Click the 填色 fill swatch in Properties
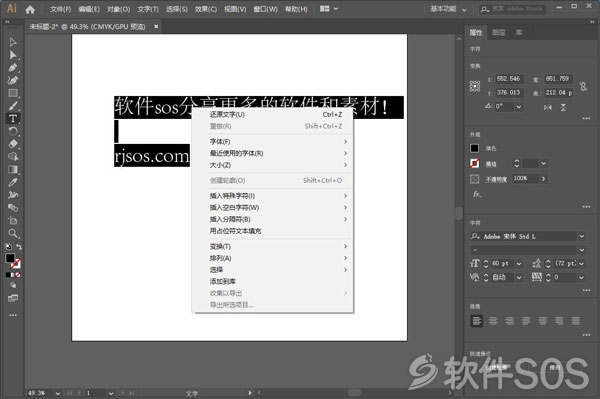 click(474, 148)
